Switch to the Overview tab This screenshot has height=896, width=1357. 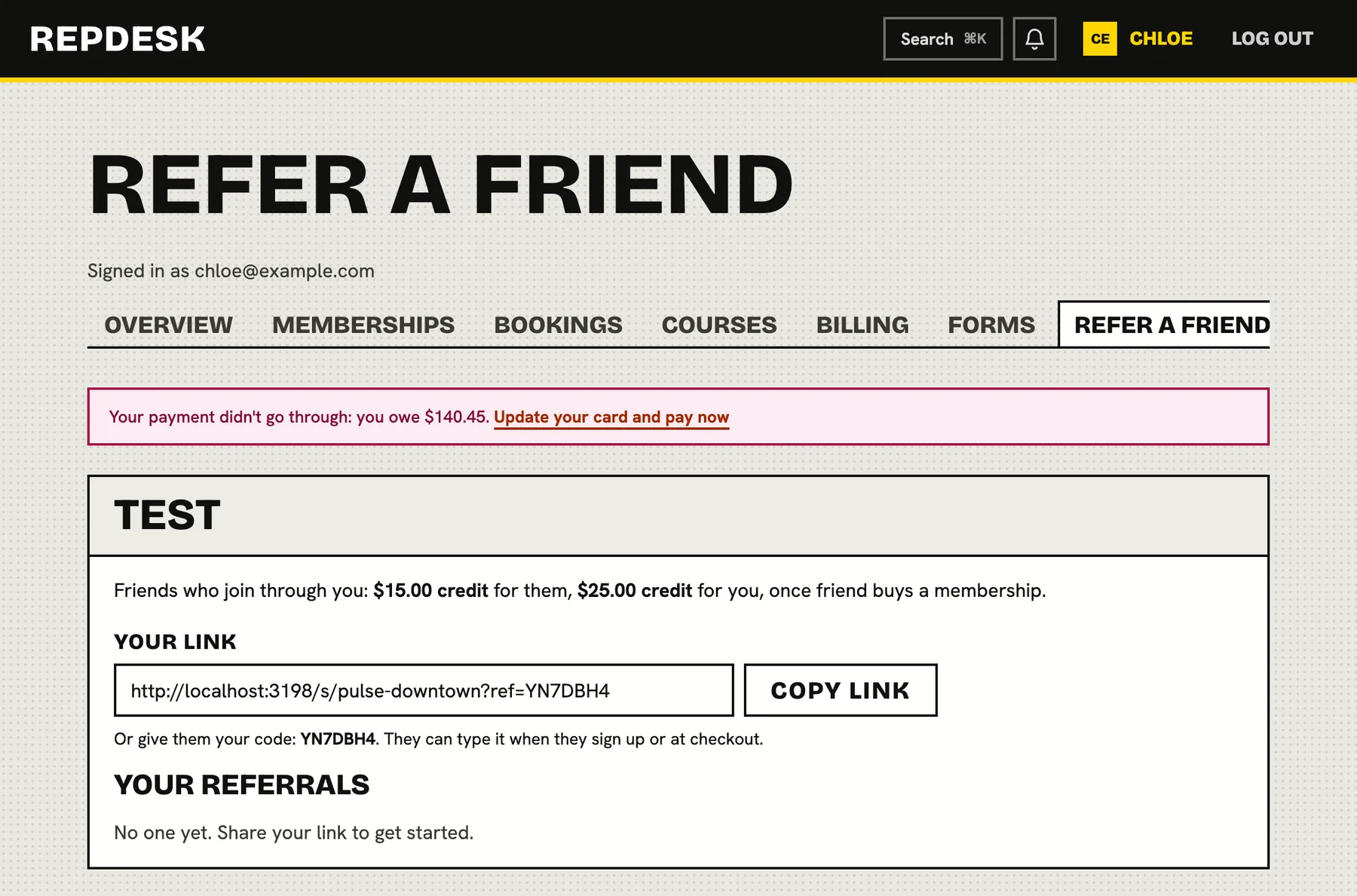click(x=168, y=325)
